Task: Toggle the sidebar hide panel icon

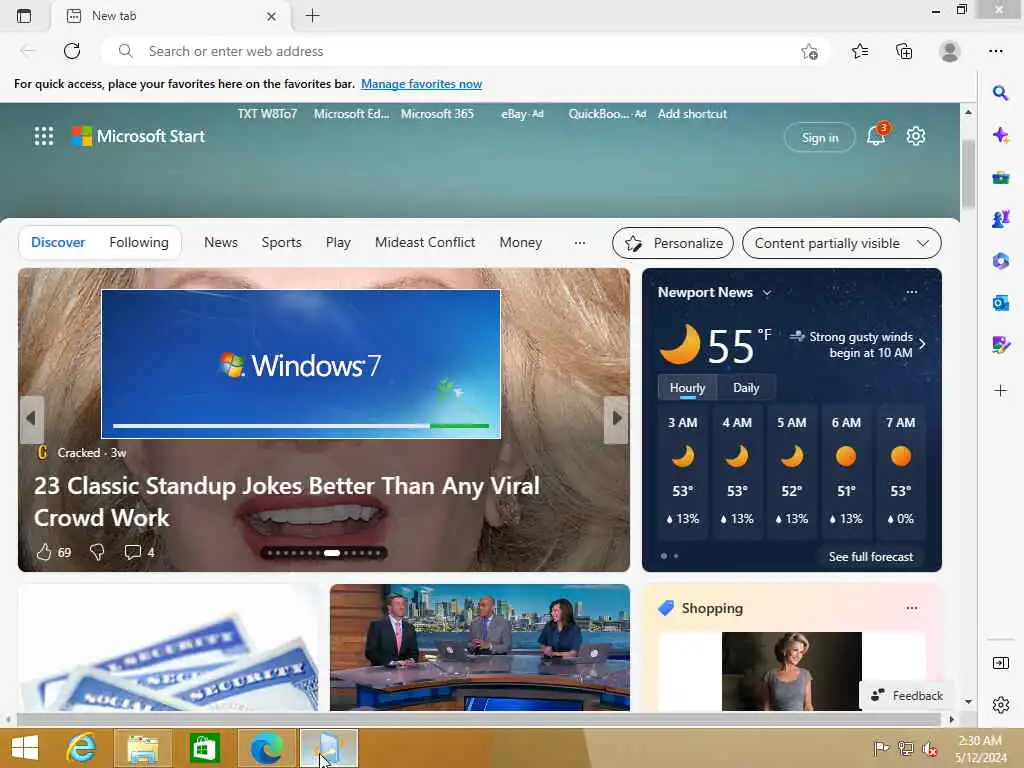Action: (1000, 663)
